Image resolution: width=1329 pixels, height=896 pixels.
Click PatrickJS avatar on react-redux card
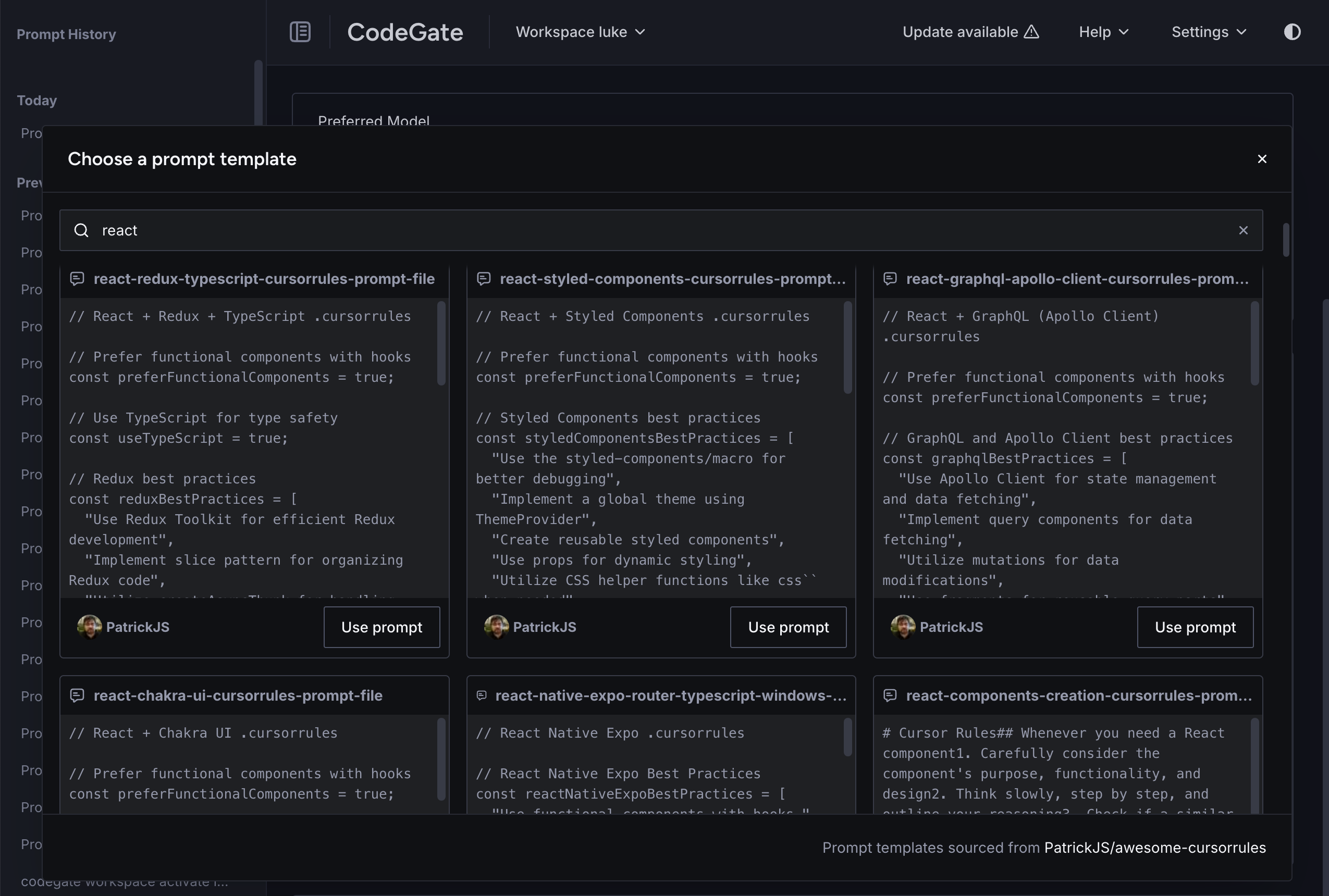tap(90, 627)
